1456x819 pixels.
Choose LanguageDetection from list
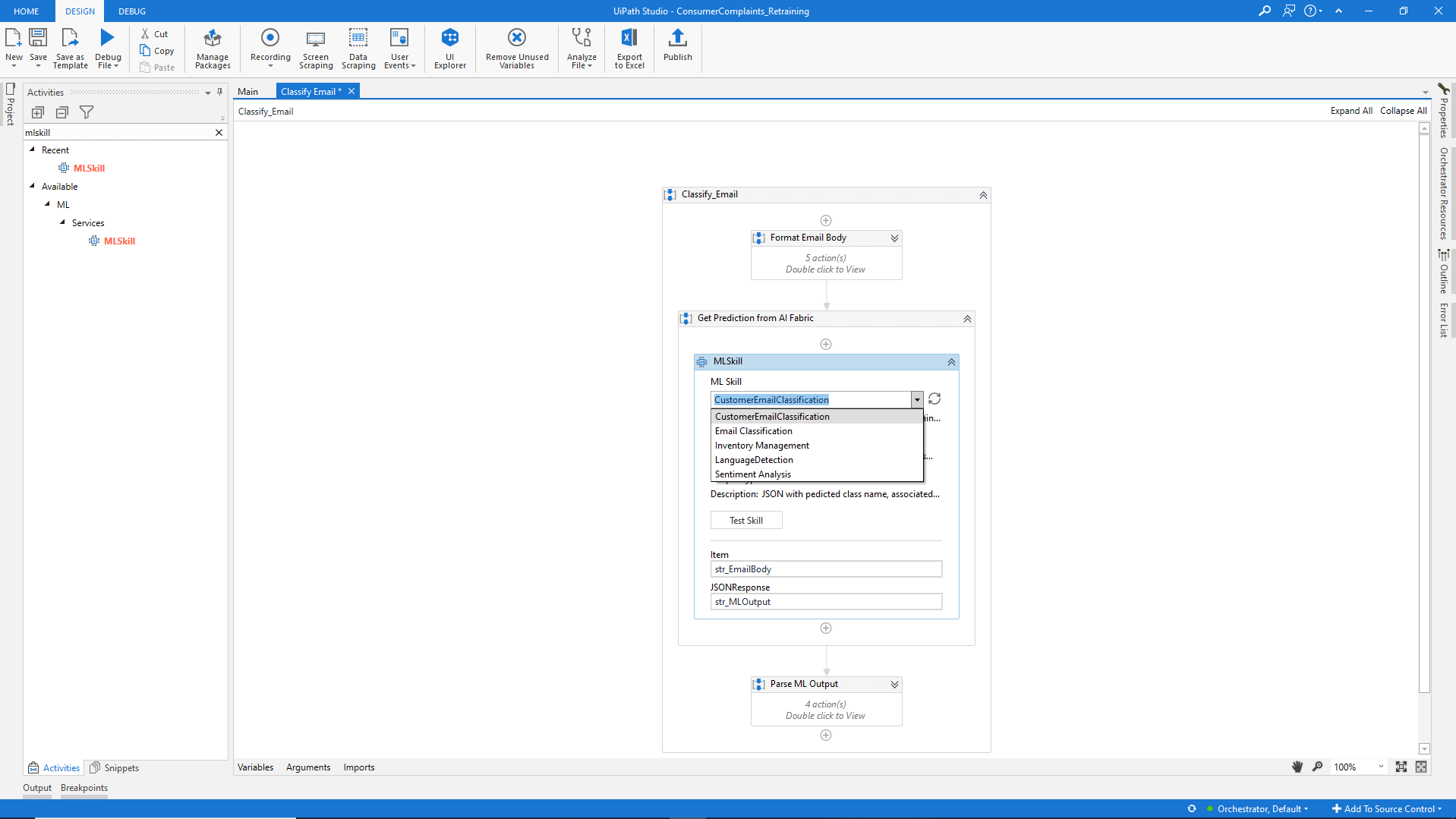click(817, 460)
